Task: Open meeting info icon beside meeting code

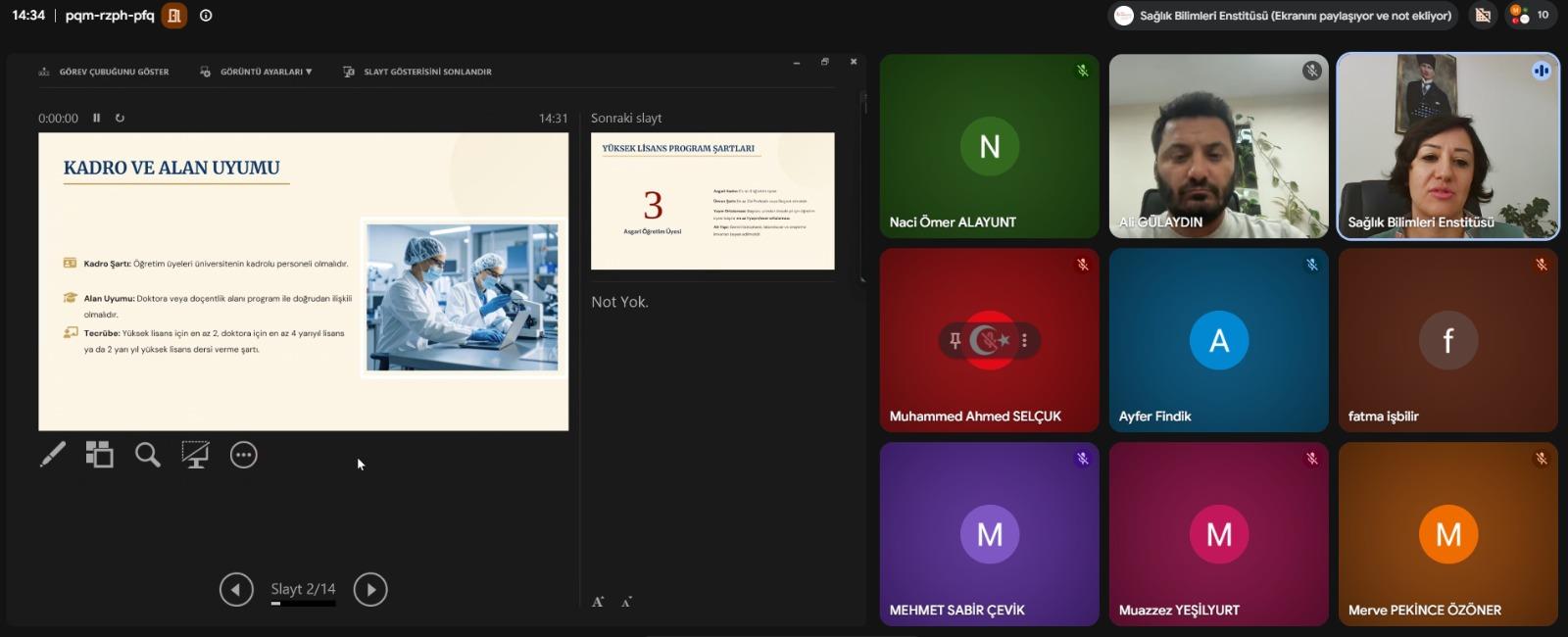Action: tap(206, 16)
